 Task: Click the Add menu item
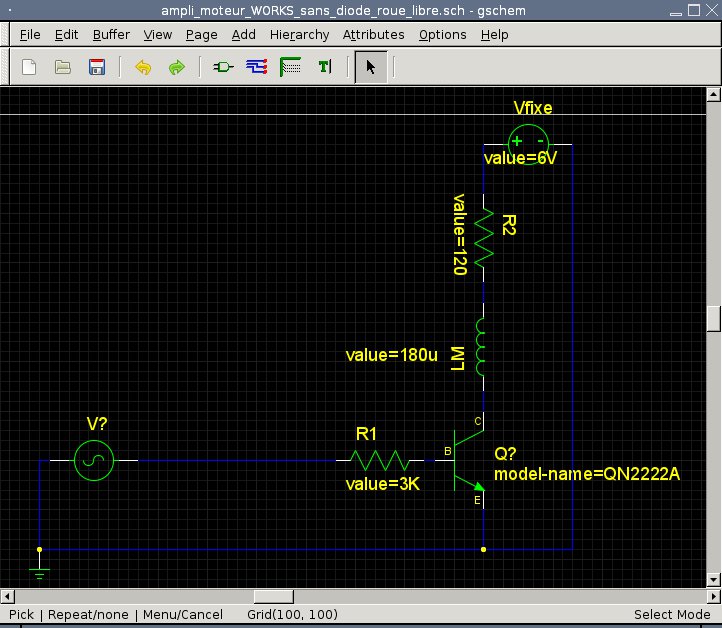[x=243, y=34]
